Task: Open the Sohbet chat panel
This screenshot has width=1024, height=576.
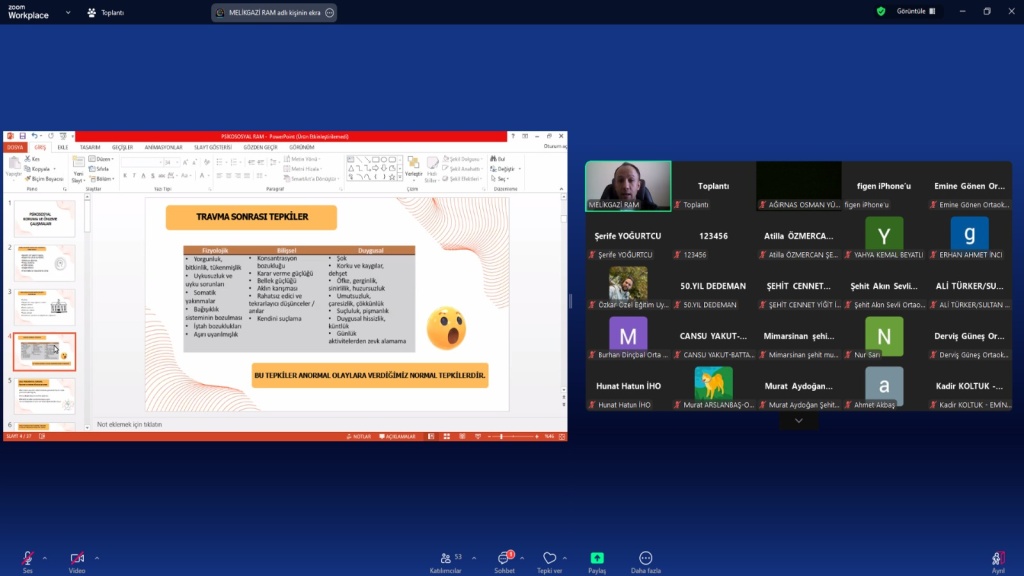Action: [504, 558]
